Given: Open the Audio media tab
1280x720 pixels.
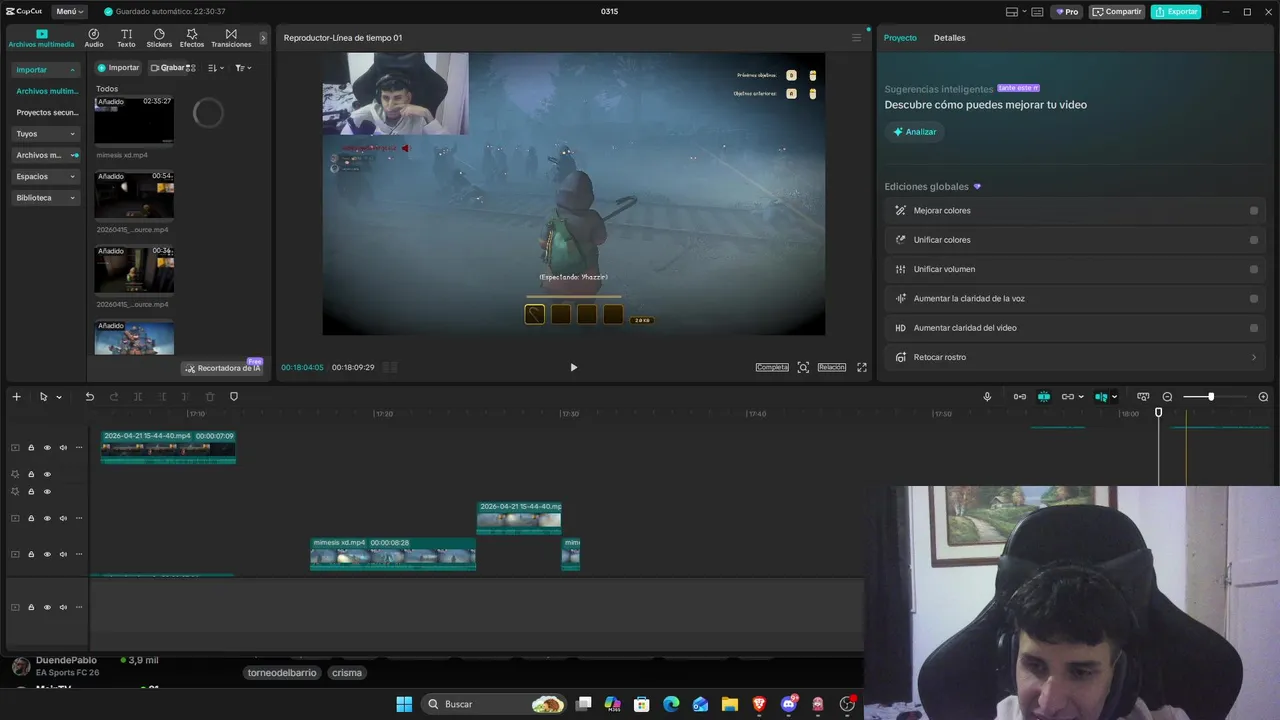Looking at the screenshot, I should [x=94, y=38].
